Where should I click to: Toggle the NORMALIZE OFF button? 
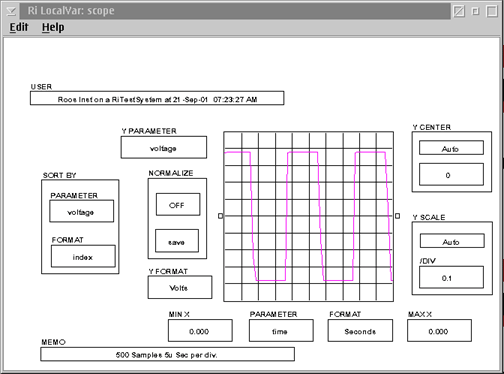click(178, 205)
